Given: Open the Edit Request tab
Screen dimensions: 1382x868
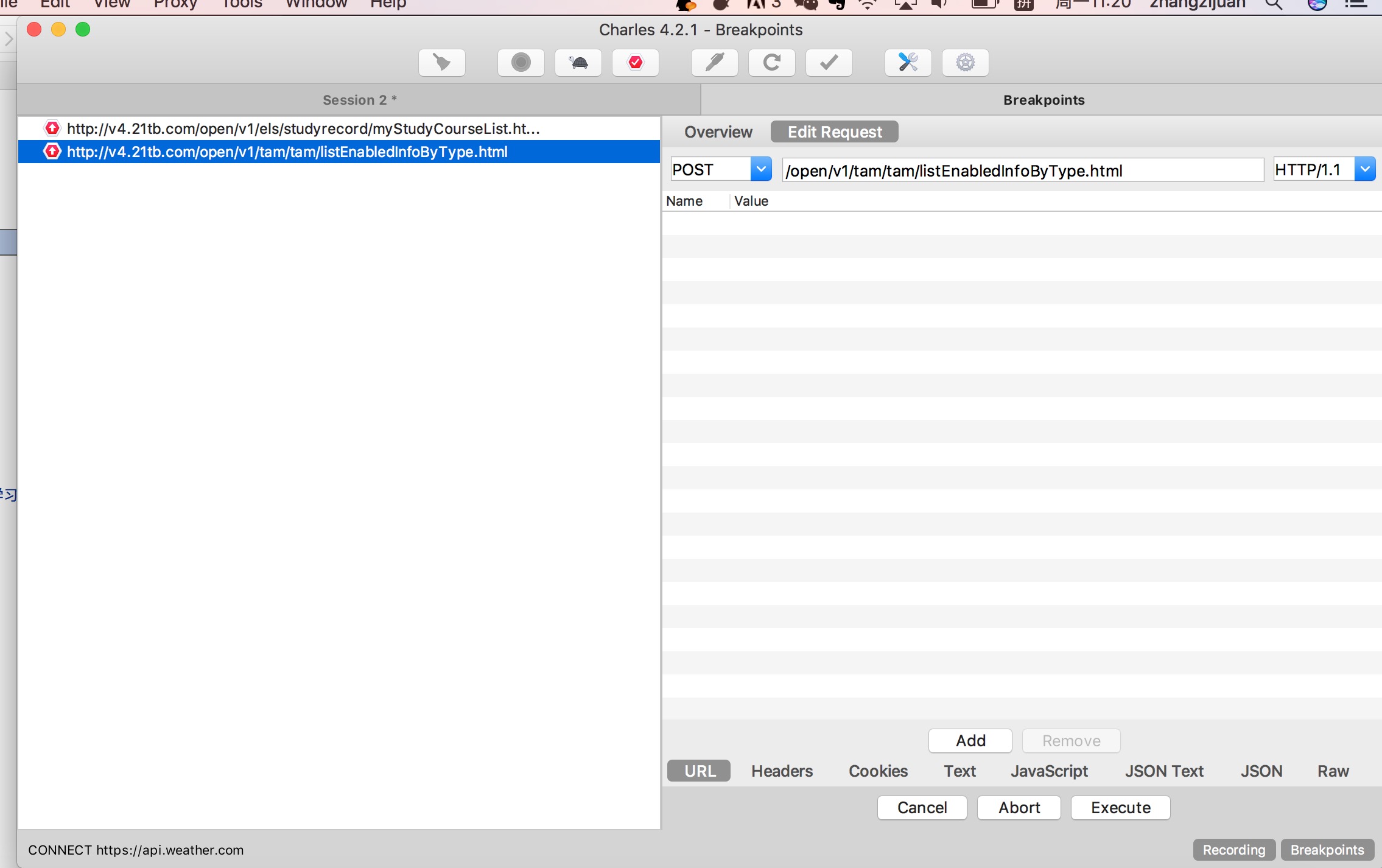Looking at the screenshot, I should 835,132.
